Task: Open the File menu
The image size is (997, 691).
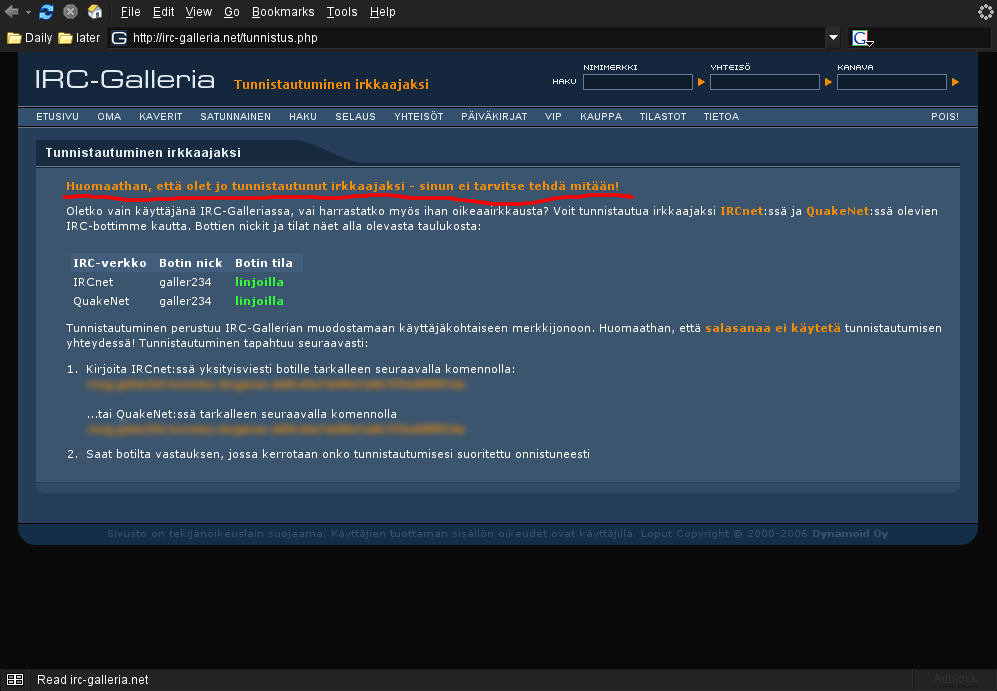Action: pos(130,11)
